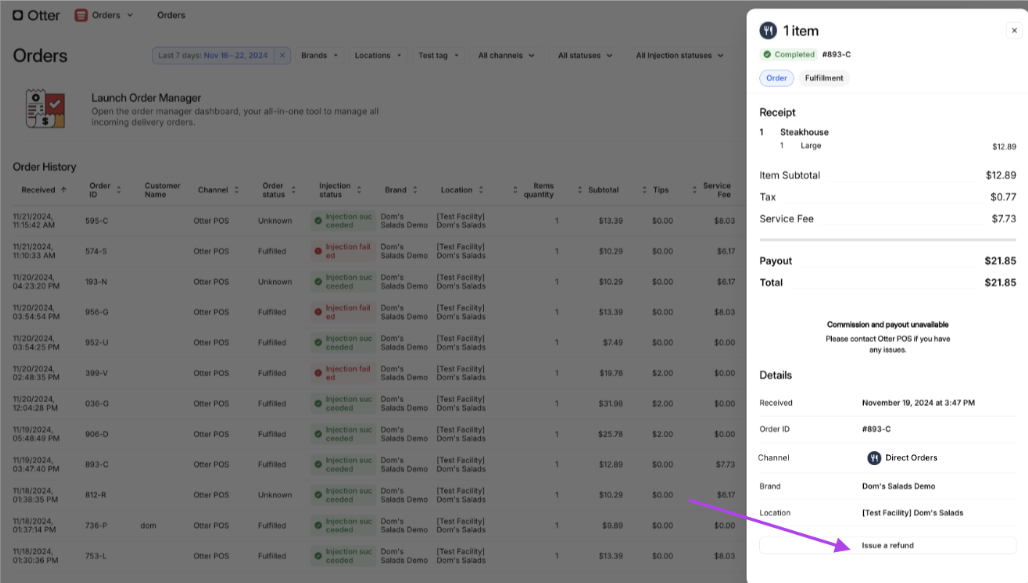The image size is (1028, 583).
Task: Click the Issue a refund button
Action: [x=887, y=545]
